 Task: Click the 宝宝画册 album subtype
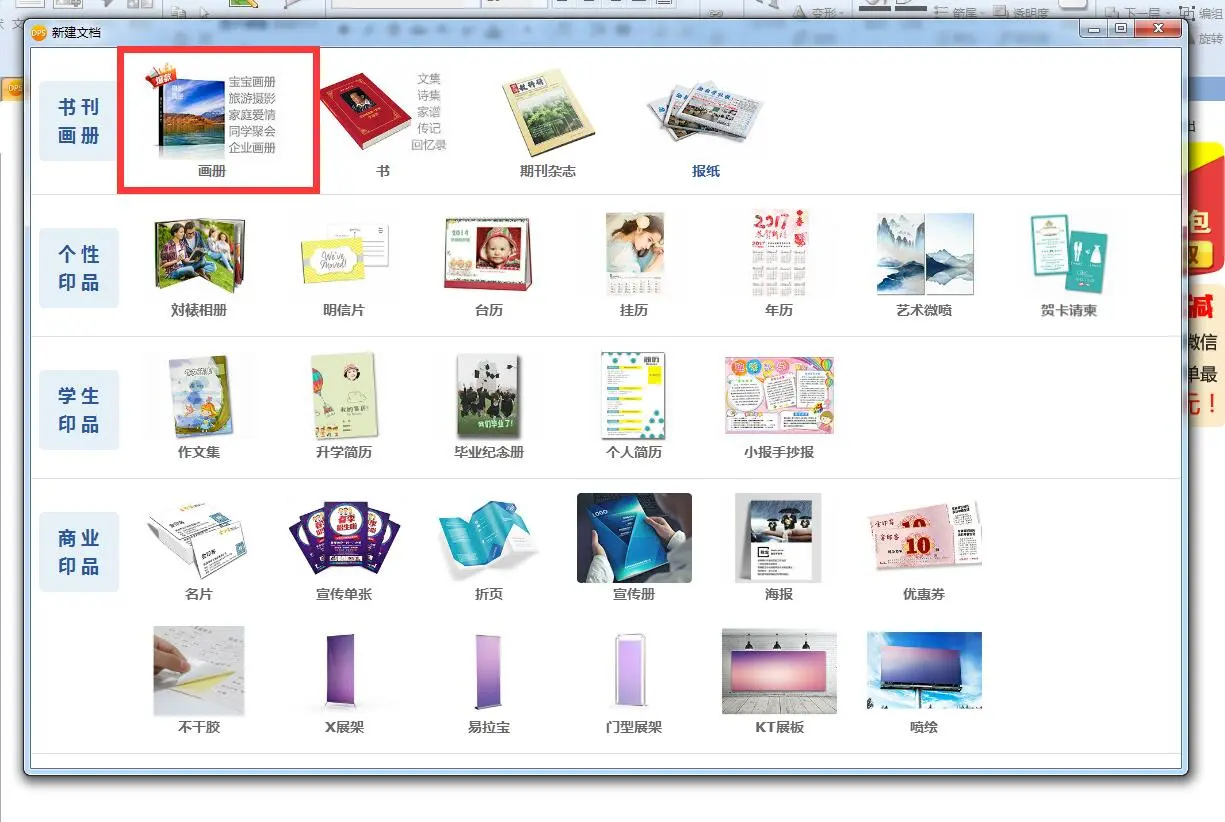[x=252, y=82]
